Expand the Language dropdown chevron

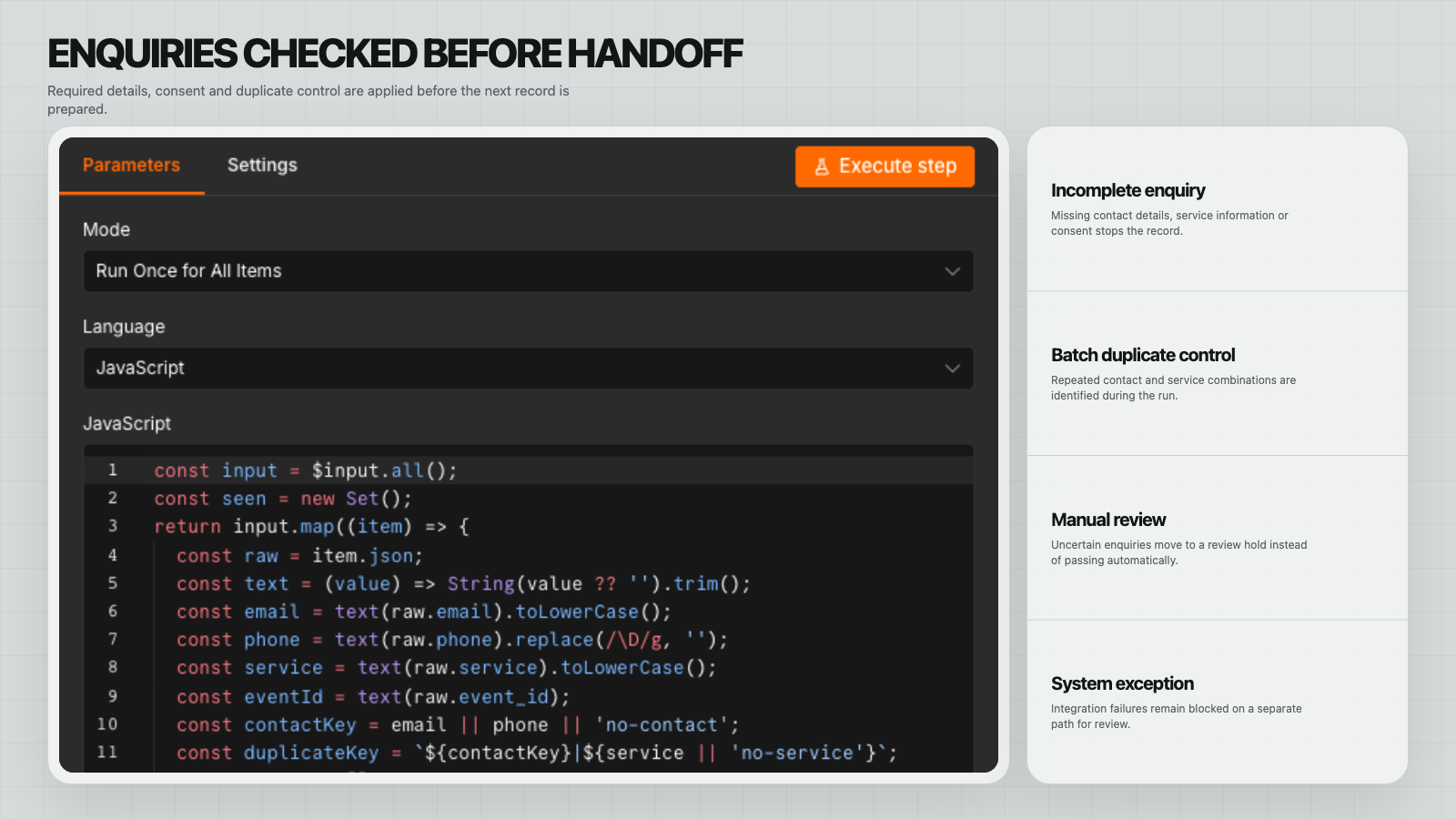tap(952, 369)
